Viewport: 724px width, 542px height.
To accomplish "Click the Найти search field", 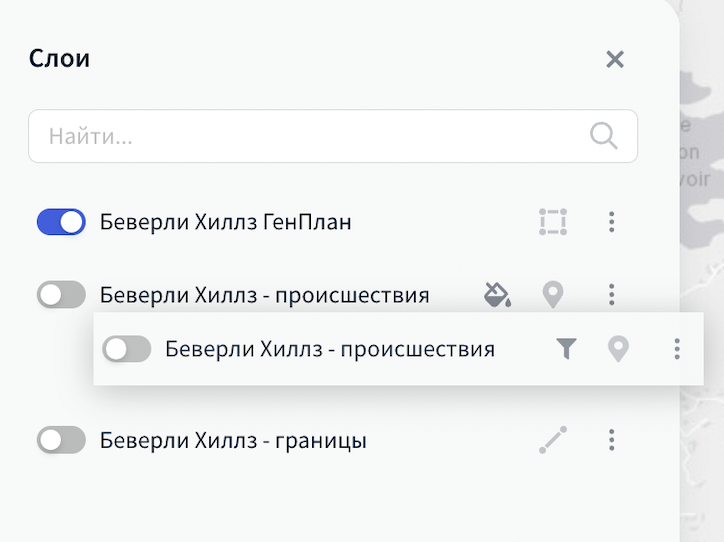I will pyautogui.click(x=310, y=136).
